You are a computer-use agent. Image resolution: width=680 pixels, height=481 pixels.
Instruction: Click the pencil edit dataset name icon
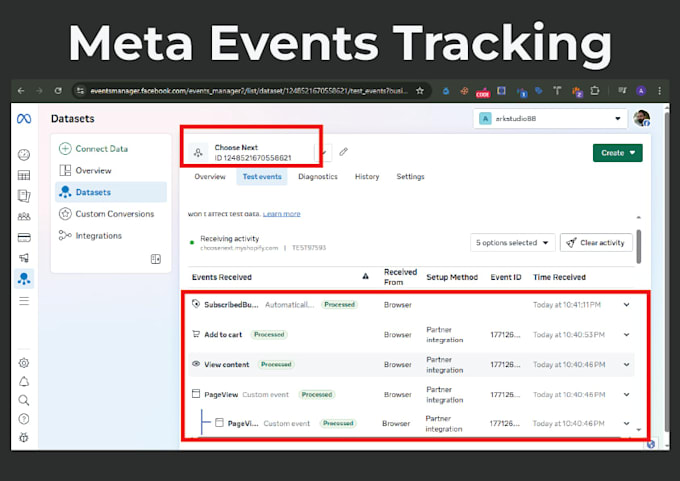(x=343, y=151)
